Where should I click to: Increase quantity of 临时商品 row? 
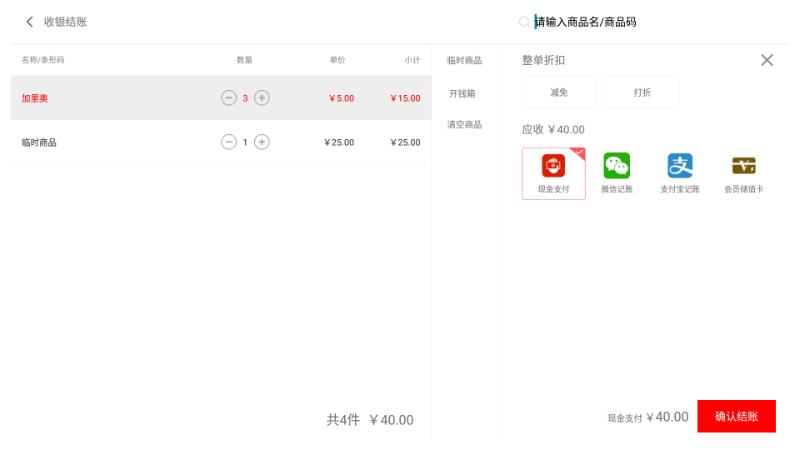(262, 142)
